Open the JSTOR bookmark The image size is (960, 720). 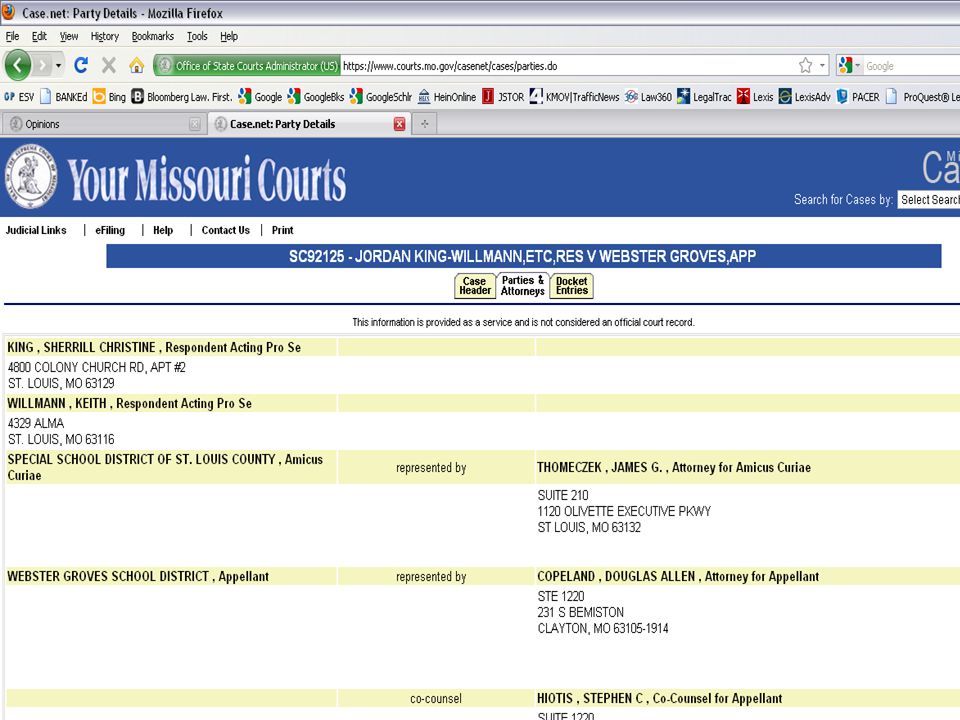pos(503,97)
